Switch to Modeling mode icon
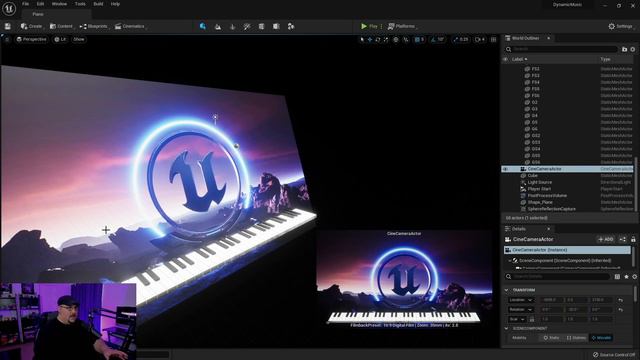This screenshot has width=640, height=360. 261,27
